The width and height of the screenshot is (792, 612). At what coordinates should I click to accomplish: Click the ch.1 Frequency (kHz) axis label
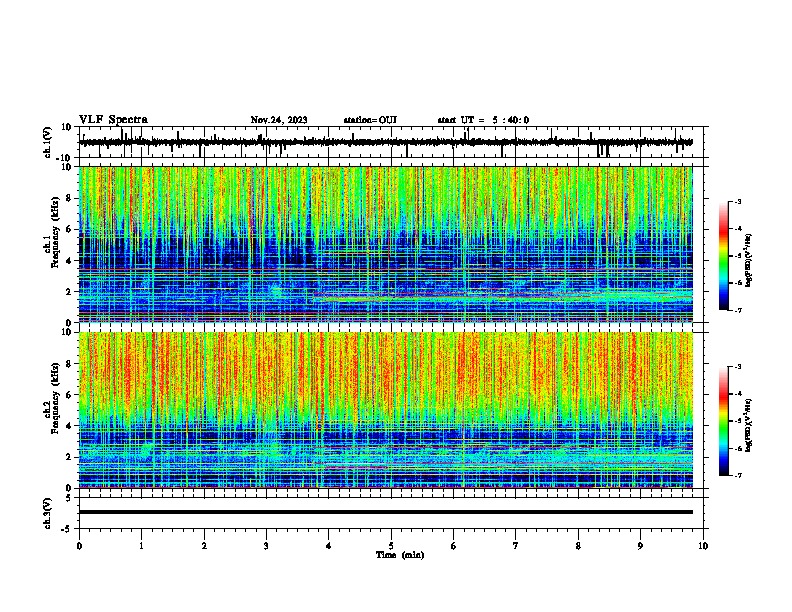(x=52, y=233)
